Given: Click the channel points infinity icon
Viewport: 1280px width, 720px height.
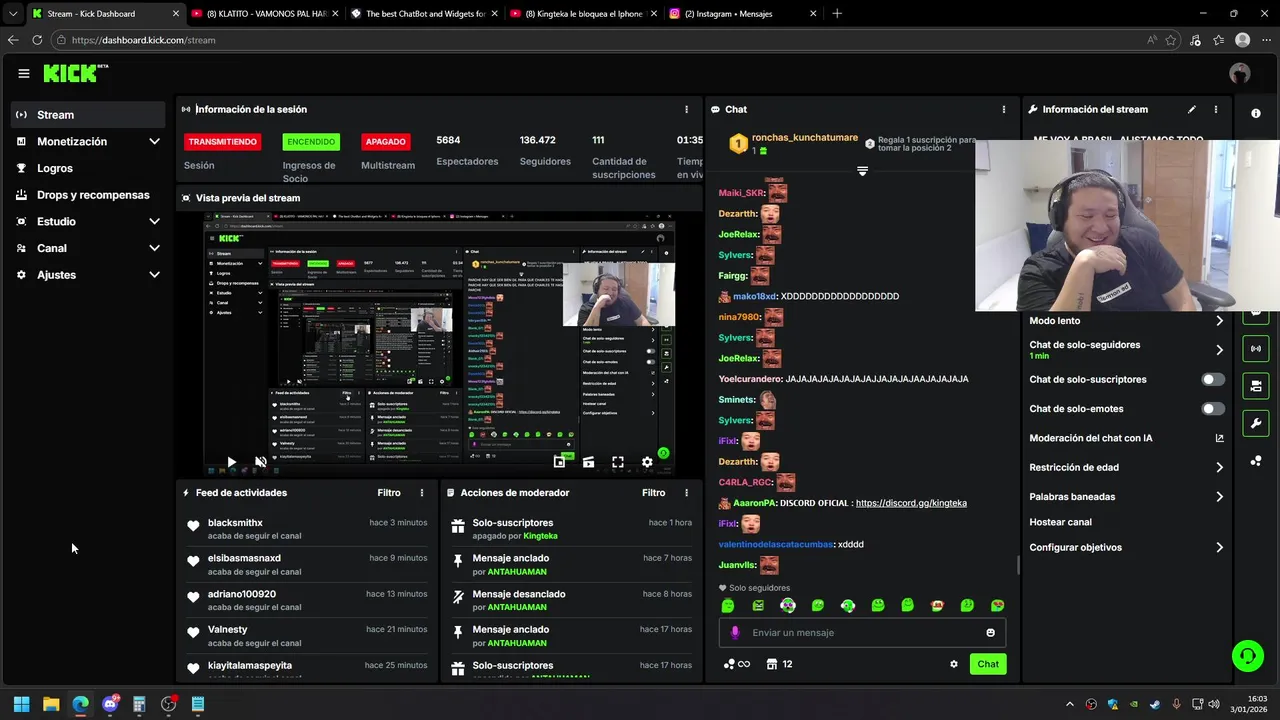Looking at the screenshot, I should tap(736, 664).
